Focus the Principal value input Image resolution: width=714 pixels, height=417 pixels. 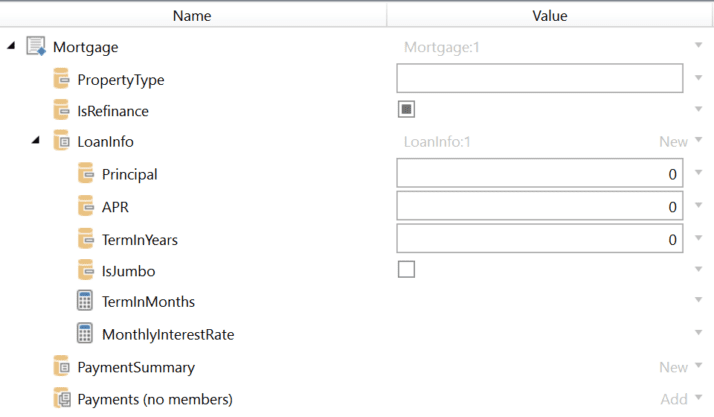[540, 173]
